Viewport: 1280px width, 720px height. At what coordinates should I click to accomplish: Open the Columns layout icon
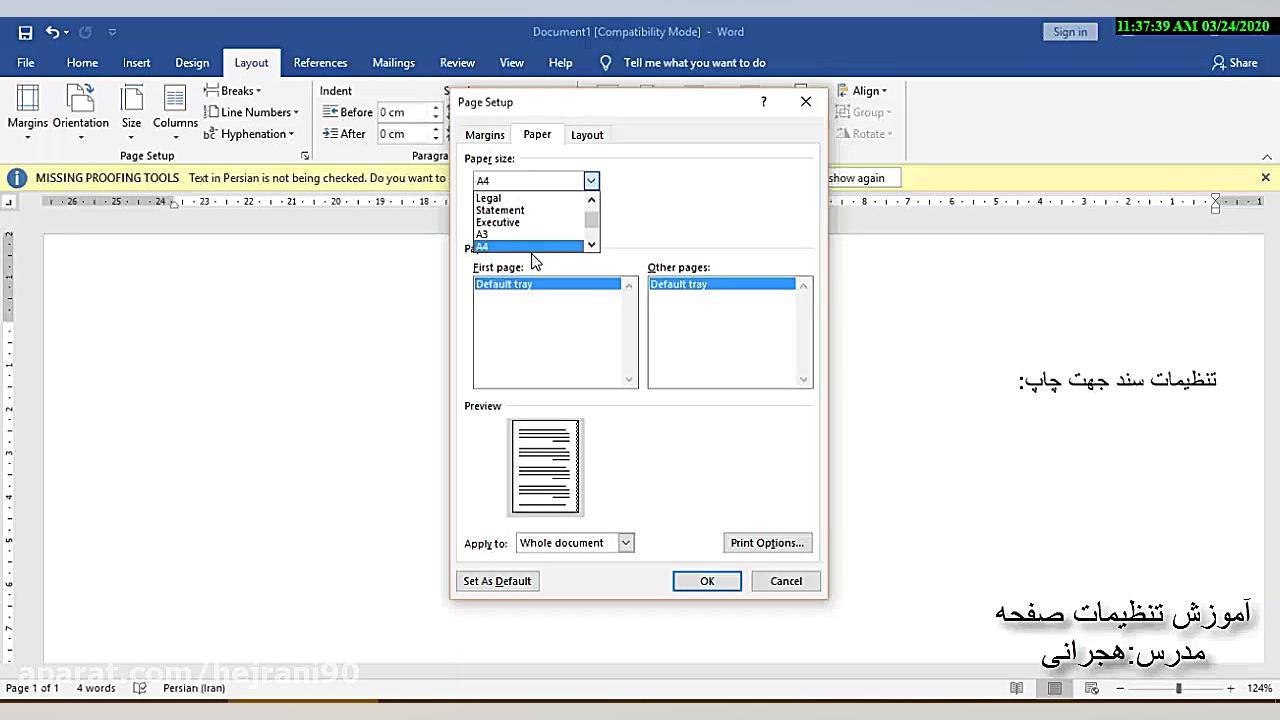pyautogui.click(x=175, y=100)
